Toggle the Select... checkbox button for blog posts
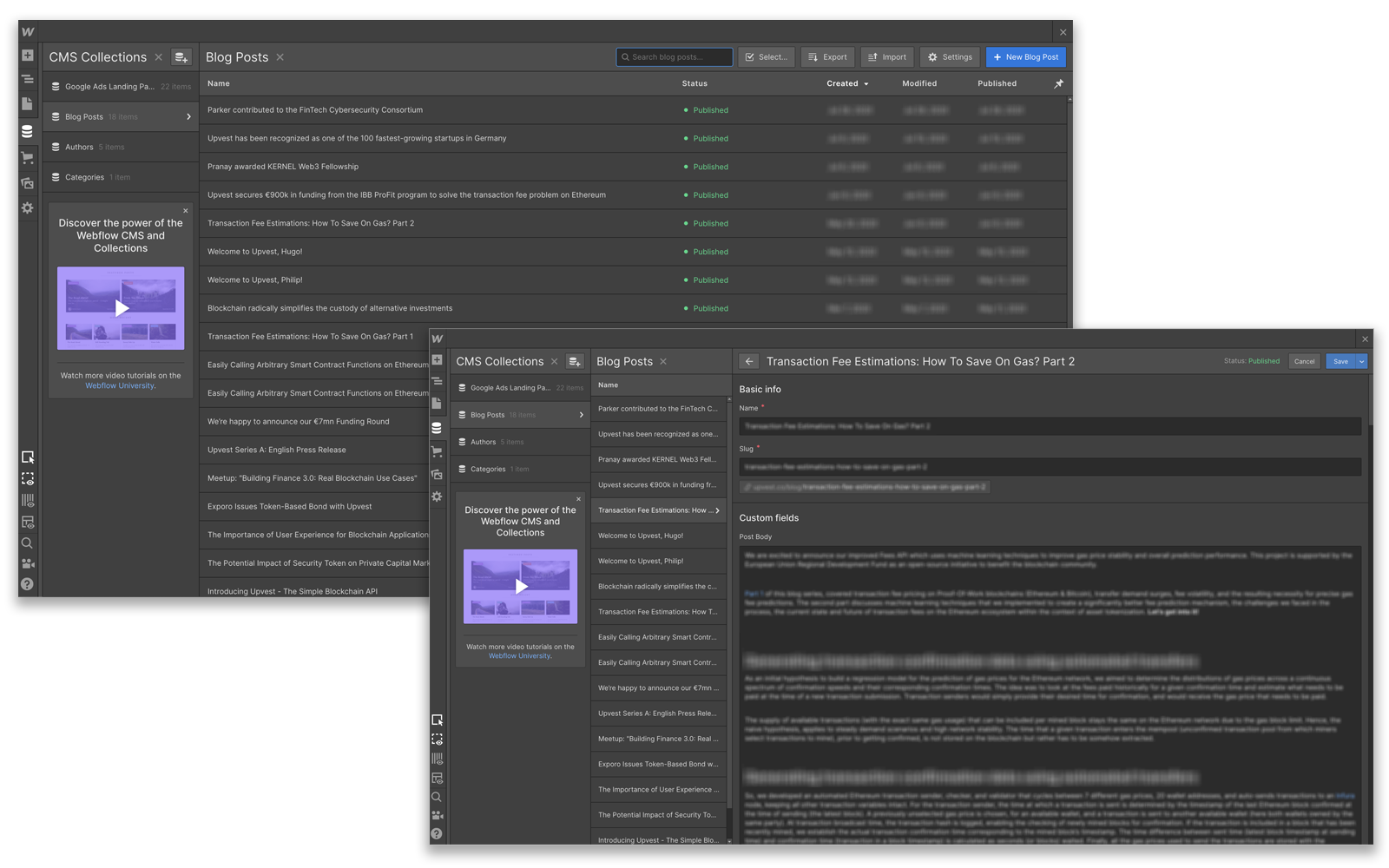Image resolution: width=1389 pixels, height=868 pixels. 767,56
